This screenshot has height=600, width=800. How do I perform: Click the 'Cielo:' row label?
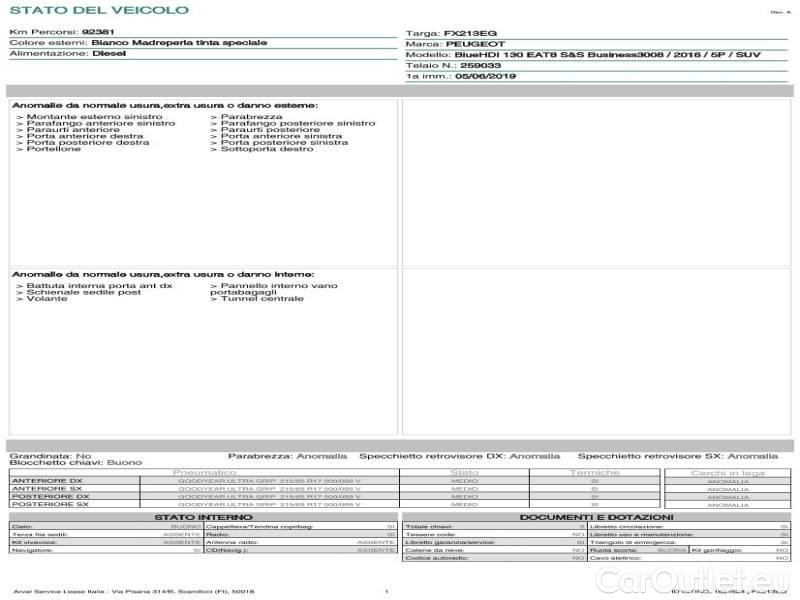click(x=22, y=527)
